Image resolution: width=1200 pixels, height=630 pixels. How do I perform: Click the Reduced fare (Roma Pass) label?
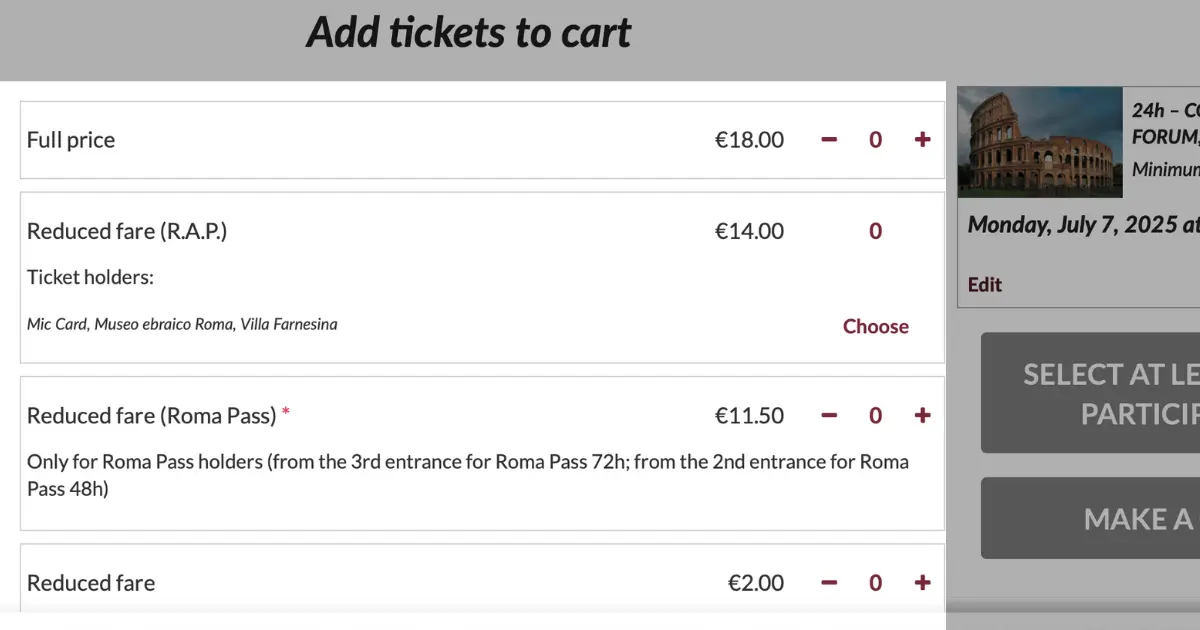click(x=151, y=415)
